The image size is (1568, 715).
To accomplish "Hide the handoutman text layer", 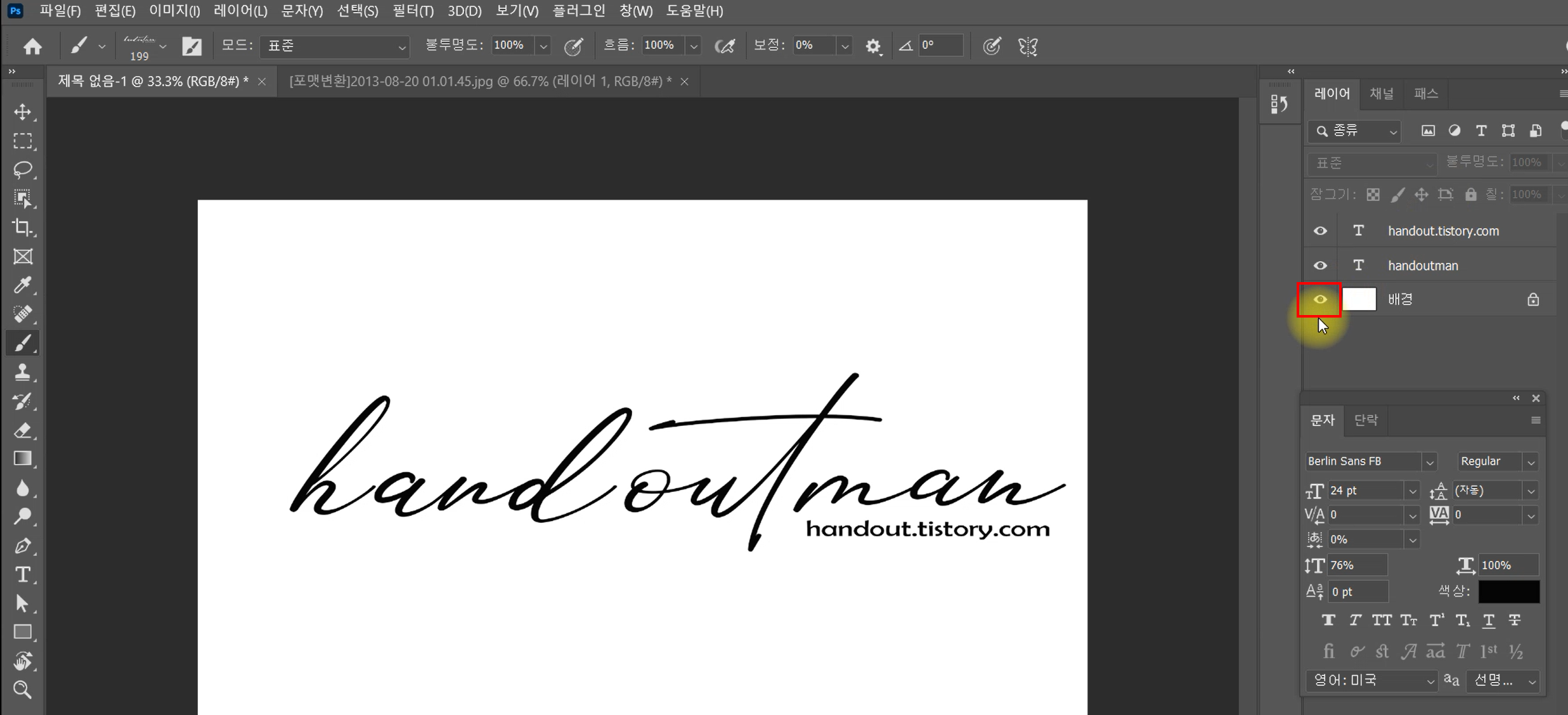I will point(1320,266).
